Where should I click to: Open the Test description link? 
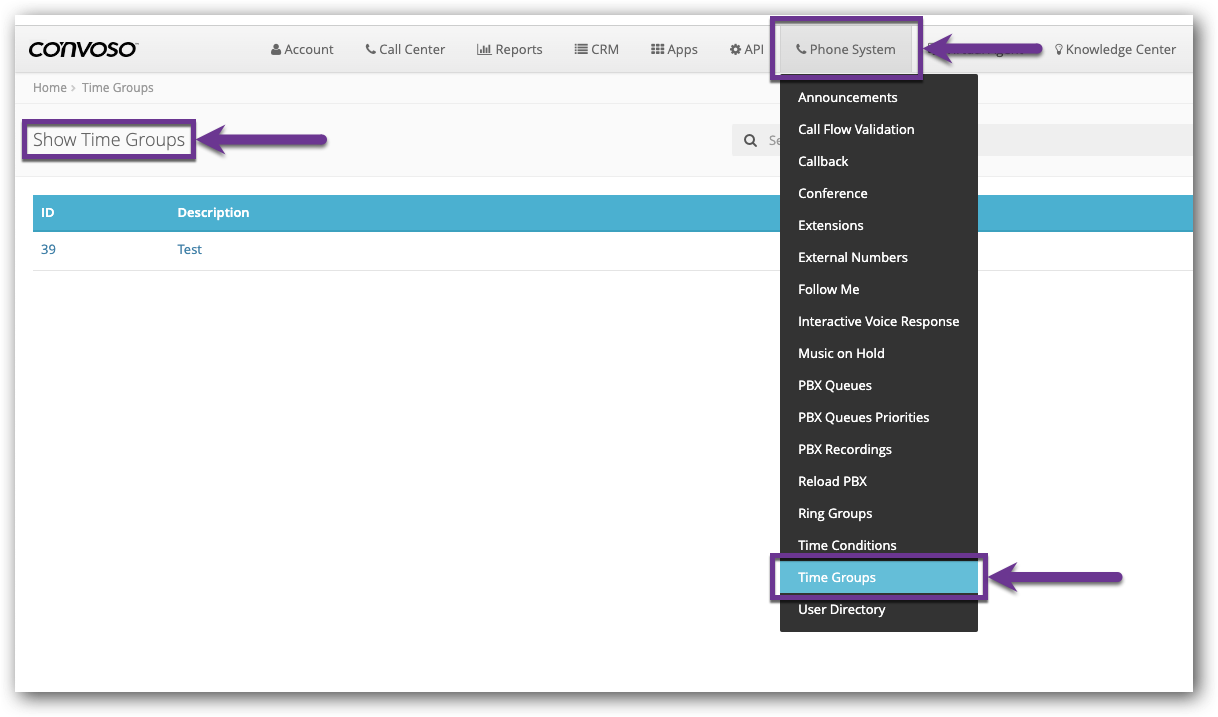(190, 249)
